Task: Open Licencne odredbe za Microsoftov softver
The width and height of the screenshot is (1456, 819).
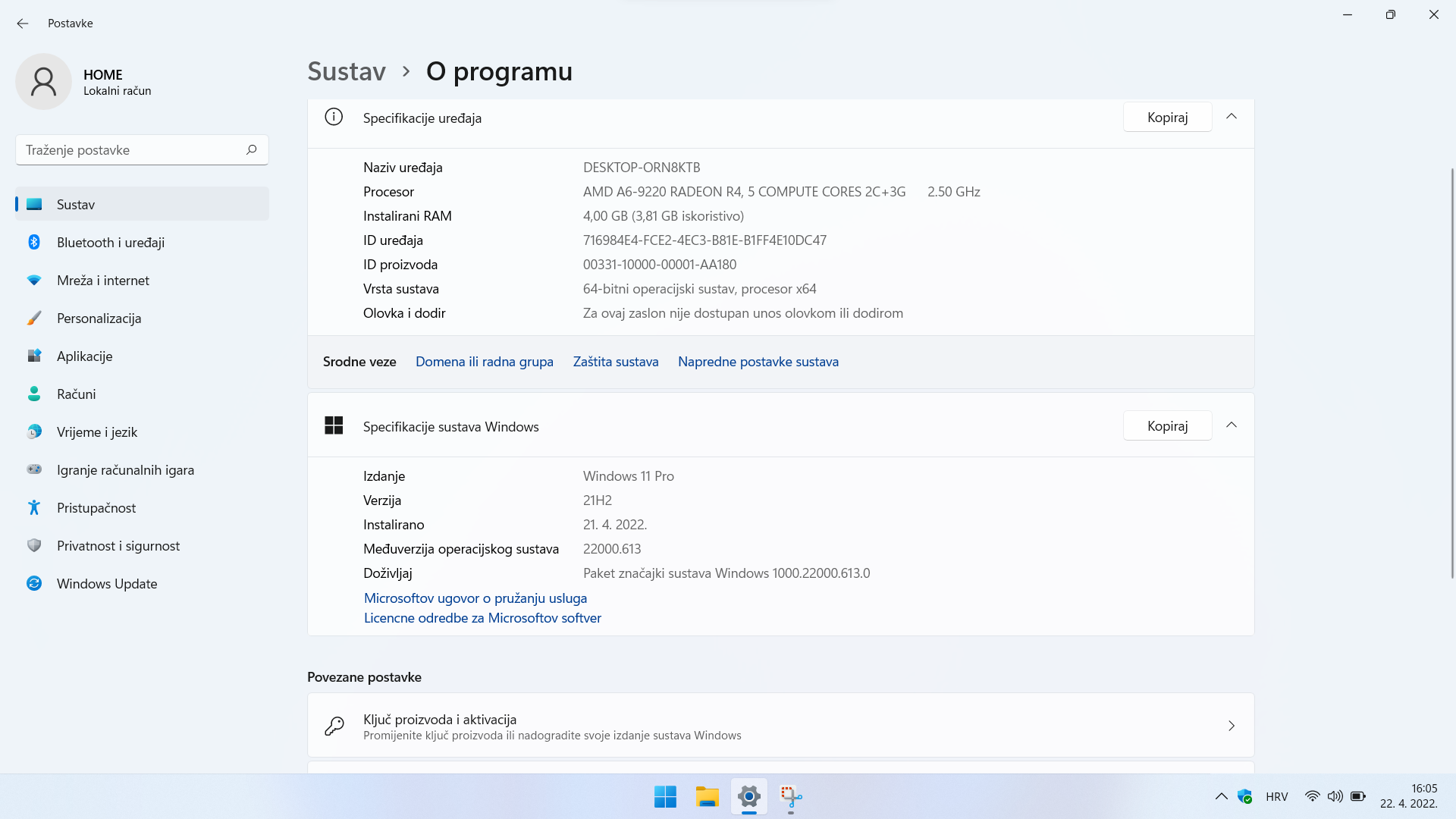Action: (482, 617)
